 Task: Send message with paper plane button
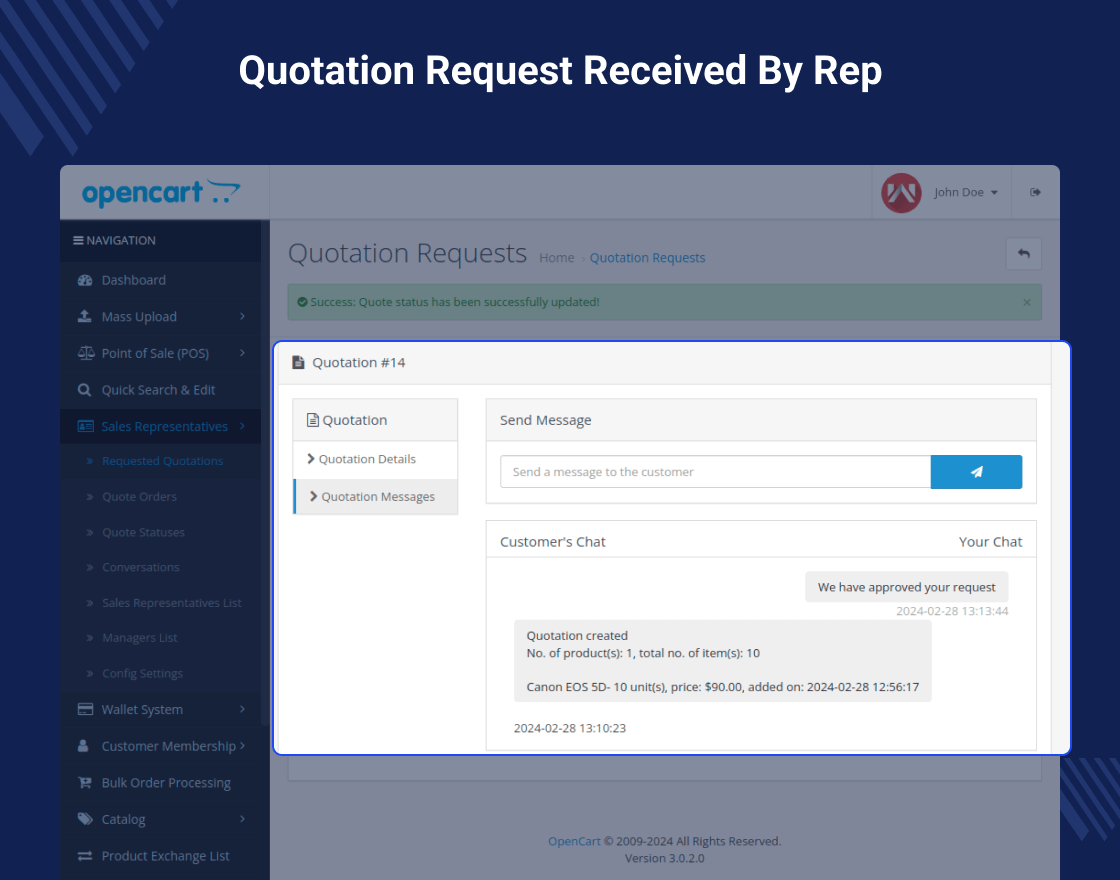[x=976, y=472]
